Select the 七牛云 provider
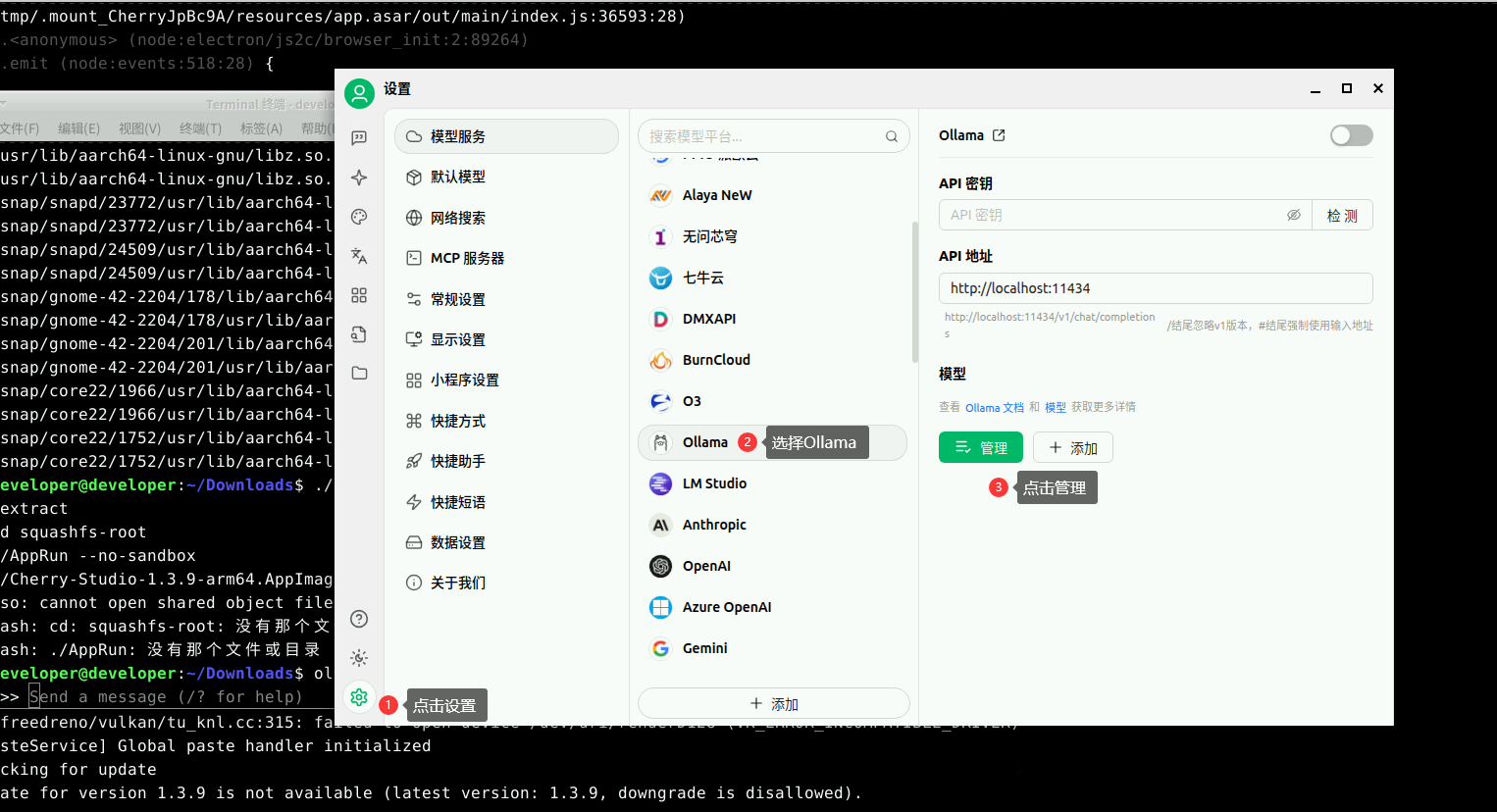The width and height of the screenshot is (1497, 812). [773, 278]
